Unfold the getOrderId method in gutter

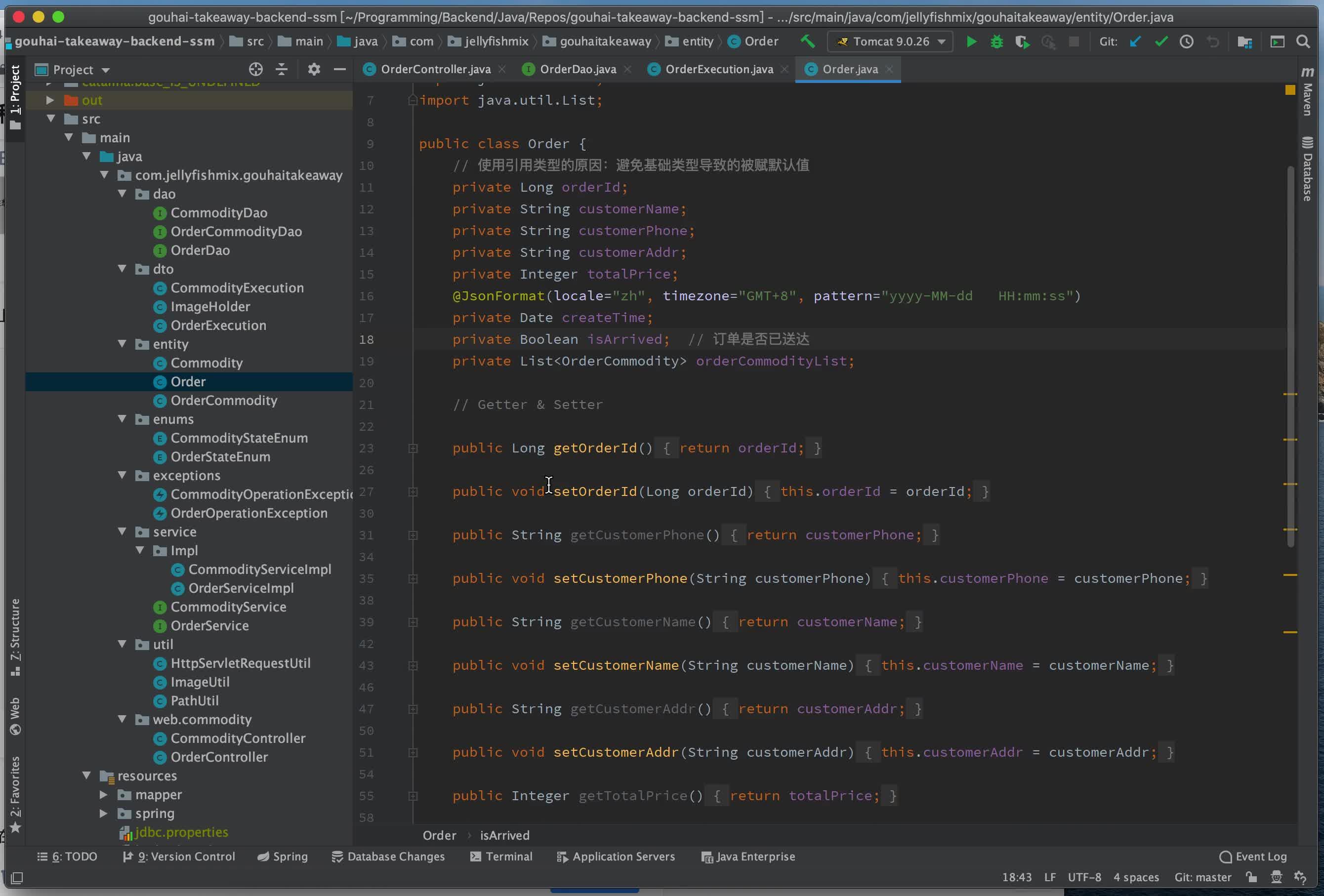point(413,449)
